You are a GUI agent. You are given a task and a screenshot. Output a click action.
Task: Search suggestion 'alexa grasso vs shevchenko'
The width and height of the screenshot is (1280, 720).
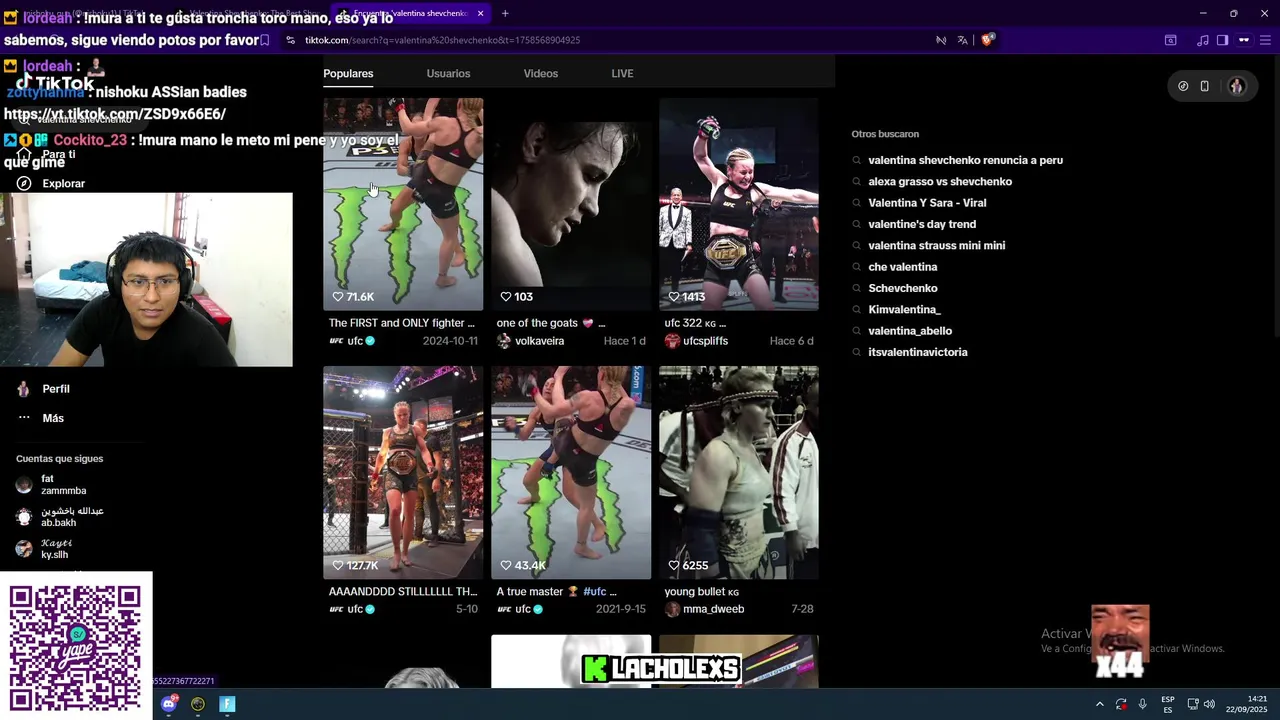tap(940, 182)
